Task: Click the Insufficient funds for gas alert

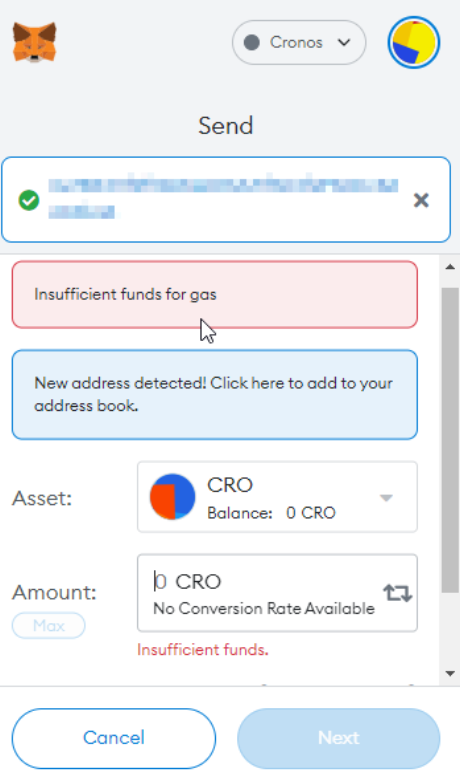Action: click(214, 294)
